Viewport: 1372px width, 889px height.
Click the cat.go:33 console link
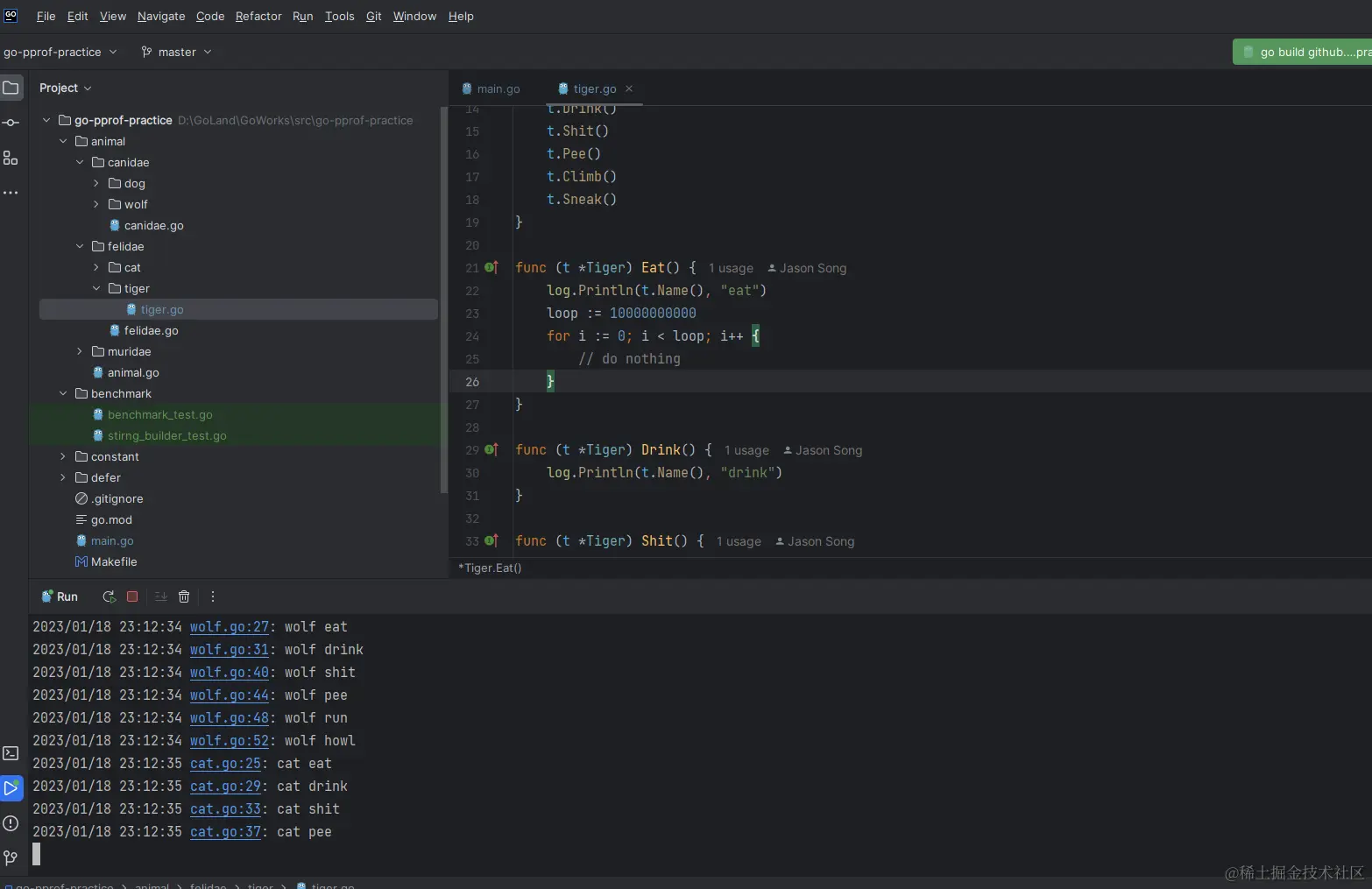point(225,809)
